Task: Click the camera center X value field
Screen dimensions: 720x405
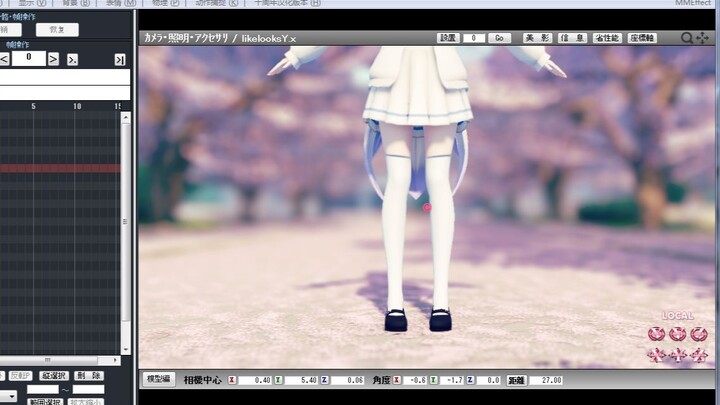Action: pyautogui.click(x=255, y=380)
